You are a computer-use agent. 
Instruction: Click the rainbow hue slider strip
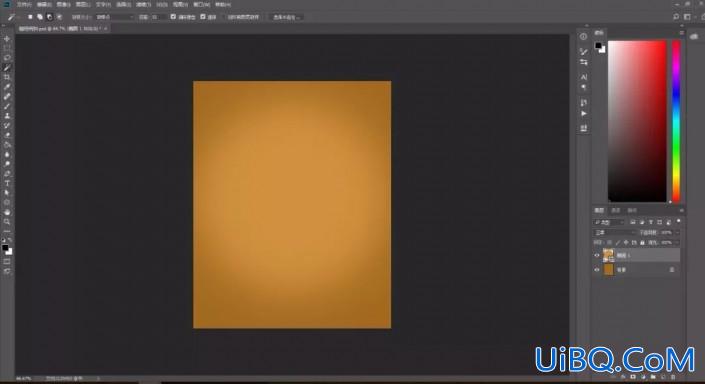(676, 121)
